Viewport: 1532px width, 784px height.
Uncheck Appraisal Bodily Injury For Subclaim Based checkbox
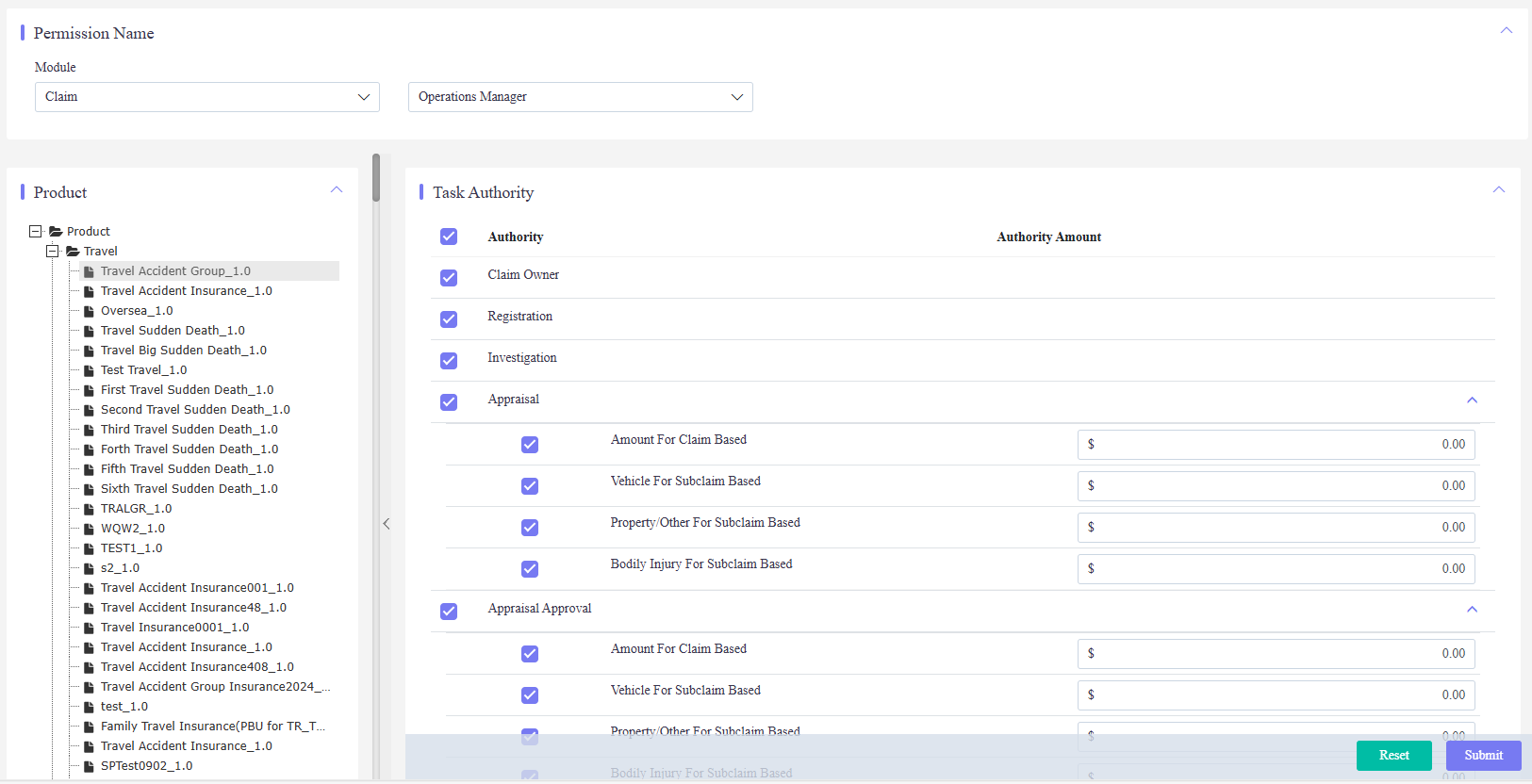530,569
